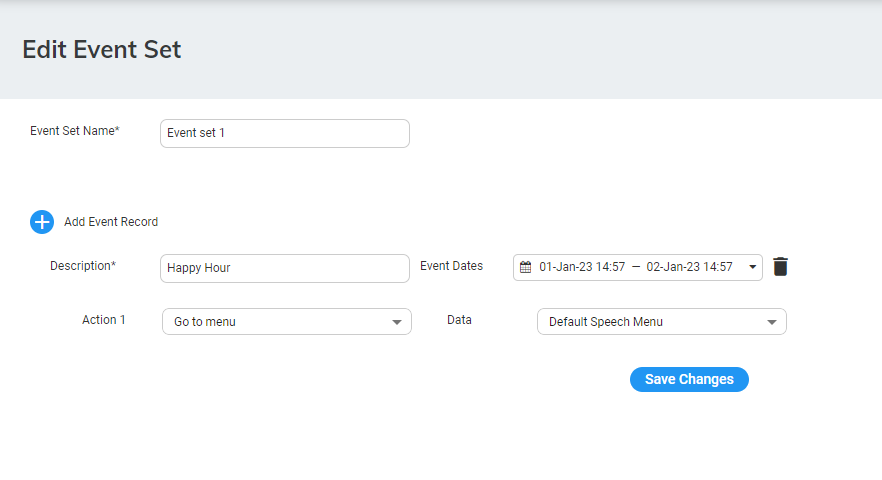Delete the Happy Hour event with trash icon
The height and width of the screenshot is (480, 882).
coord(780,267)
